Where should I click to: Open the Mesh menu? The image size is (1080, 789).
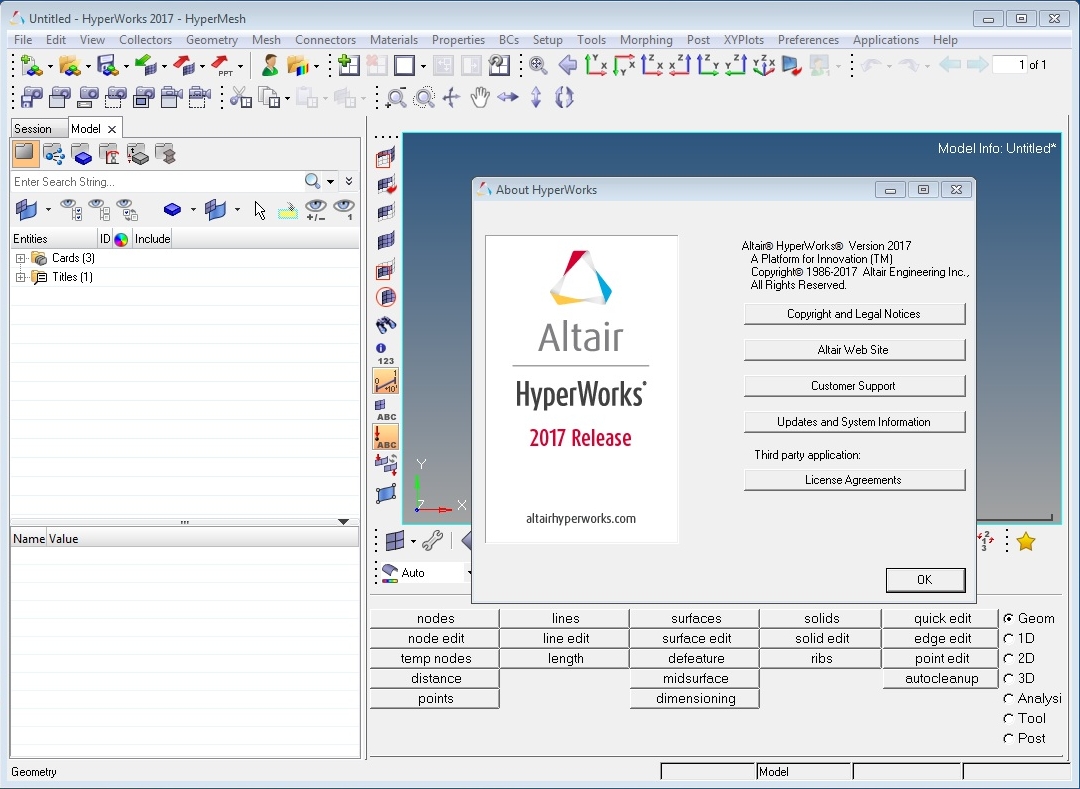tap(266, 40)
